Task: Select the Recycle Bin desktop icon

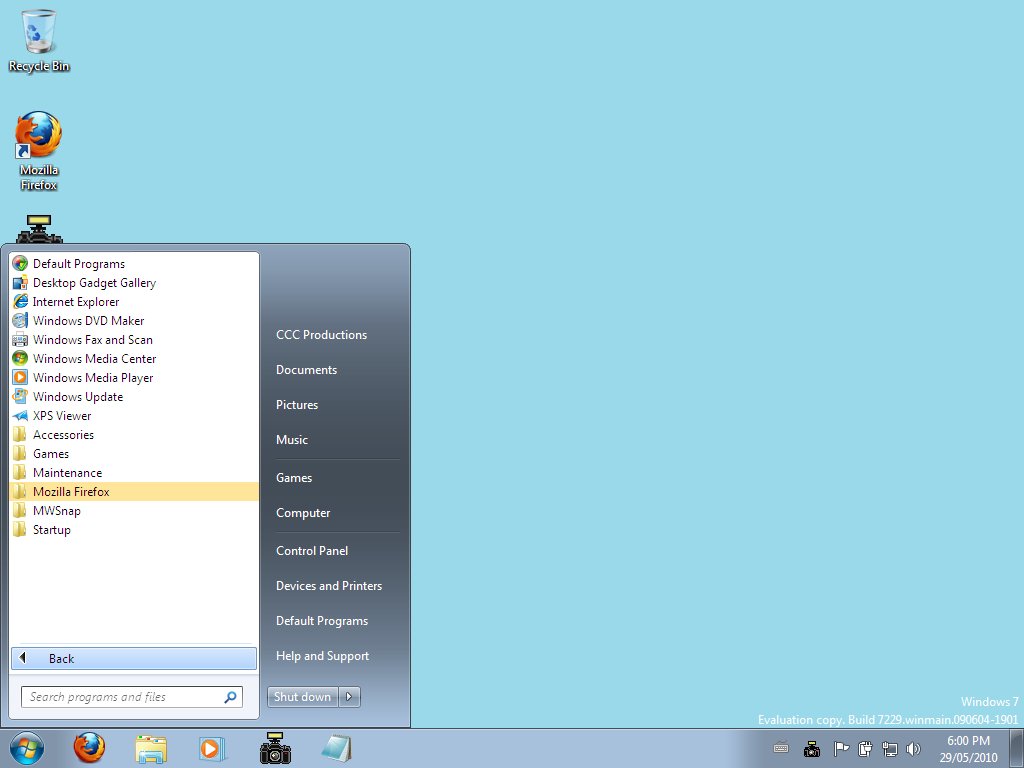Action: click(39, 40)
